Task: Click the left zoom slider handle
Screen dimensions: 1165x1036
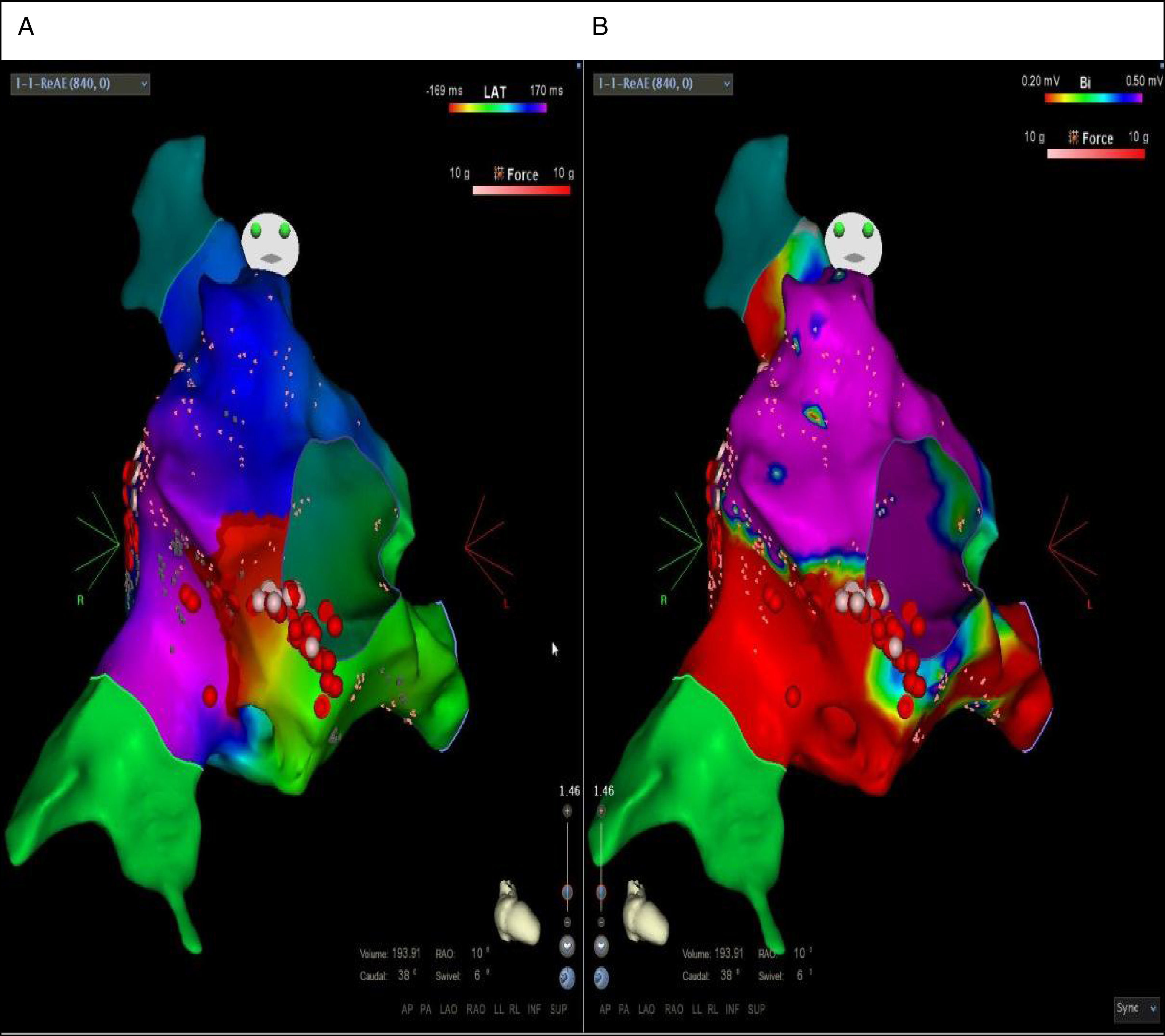Action: [x=567, y=893]
